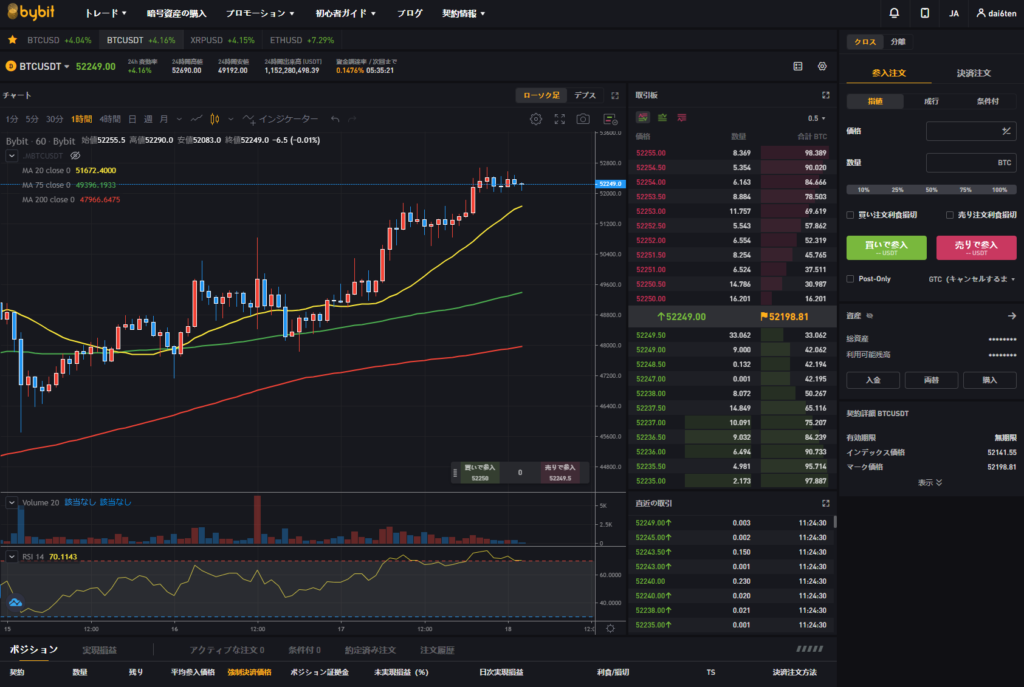1024x687 pixels.
Task: Show only buy orders in order book
Action: pos(662,118)
